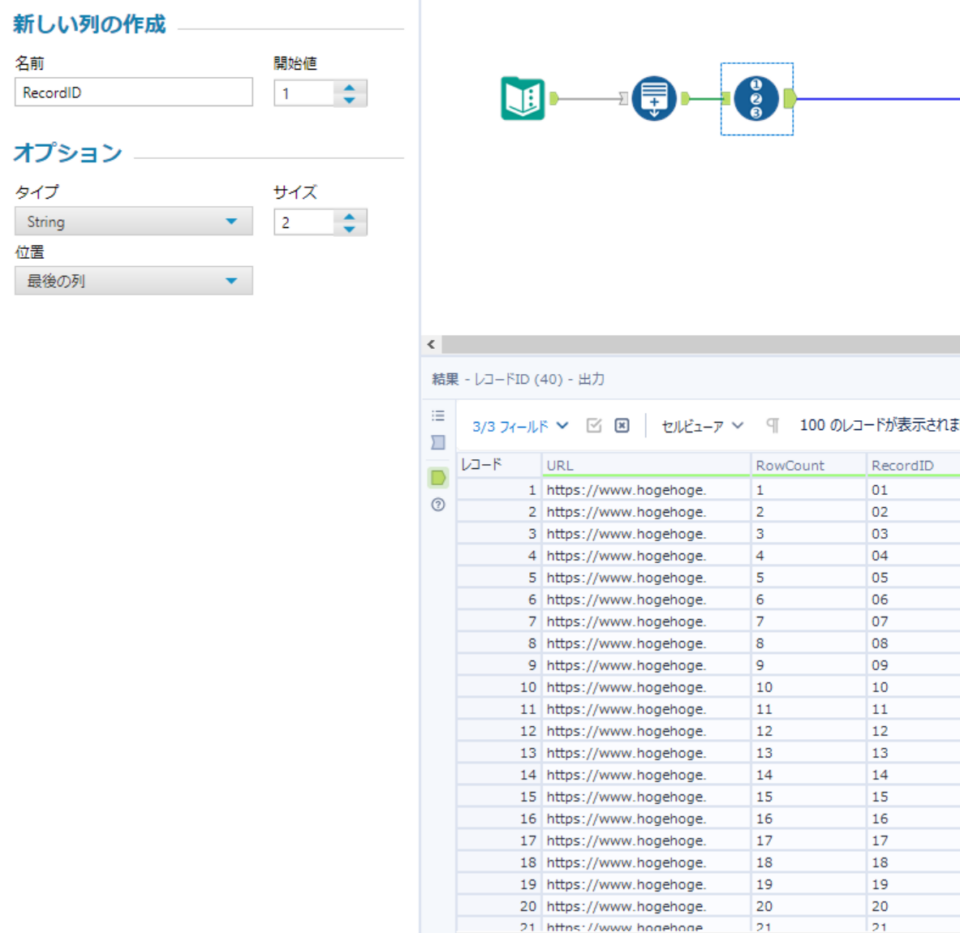Decrease the サイズ stepper value
The height and width of the screenshot is (933, 960).
pyautogui.click(x=349, y=228)
